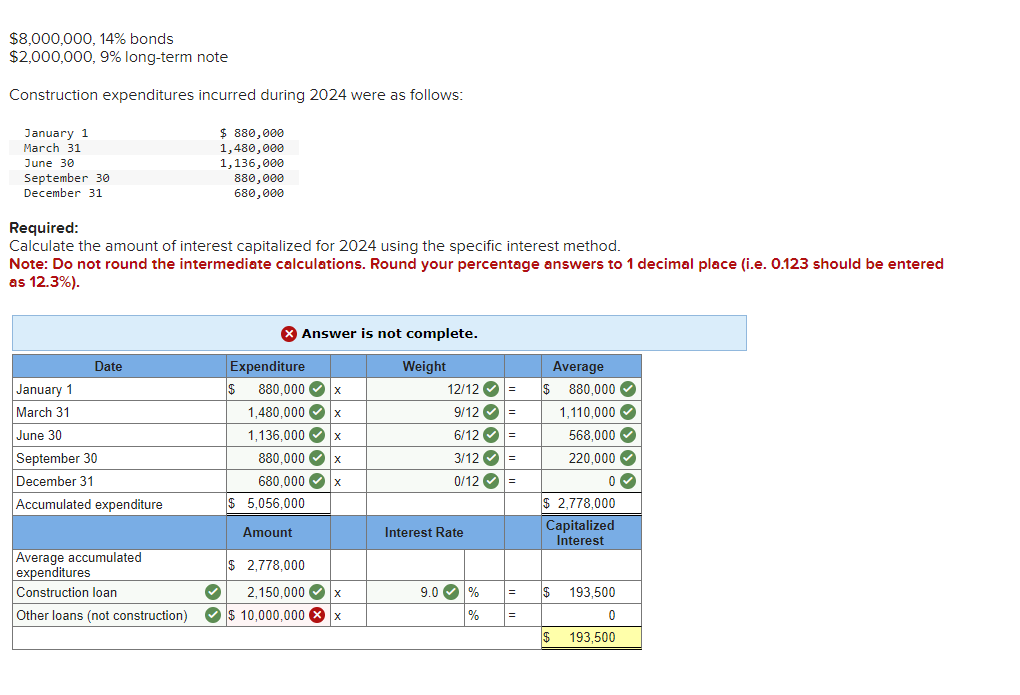
Task: Click the $5,056,000 accumulated expenditure total
Action: (278, 503)
